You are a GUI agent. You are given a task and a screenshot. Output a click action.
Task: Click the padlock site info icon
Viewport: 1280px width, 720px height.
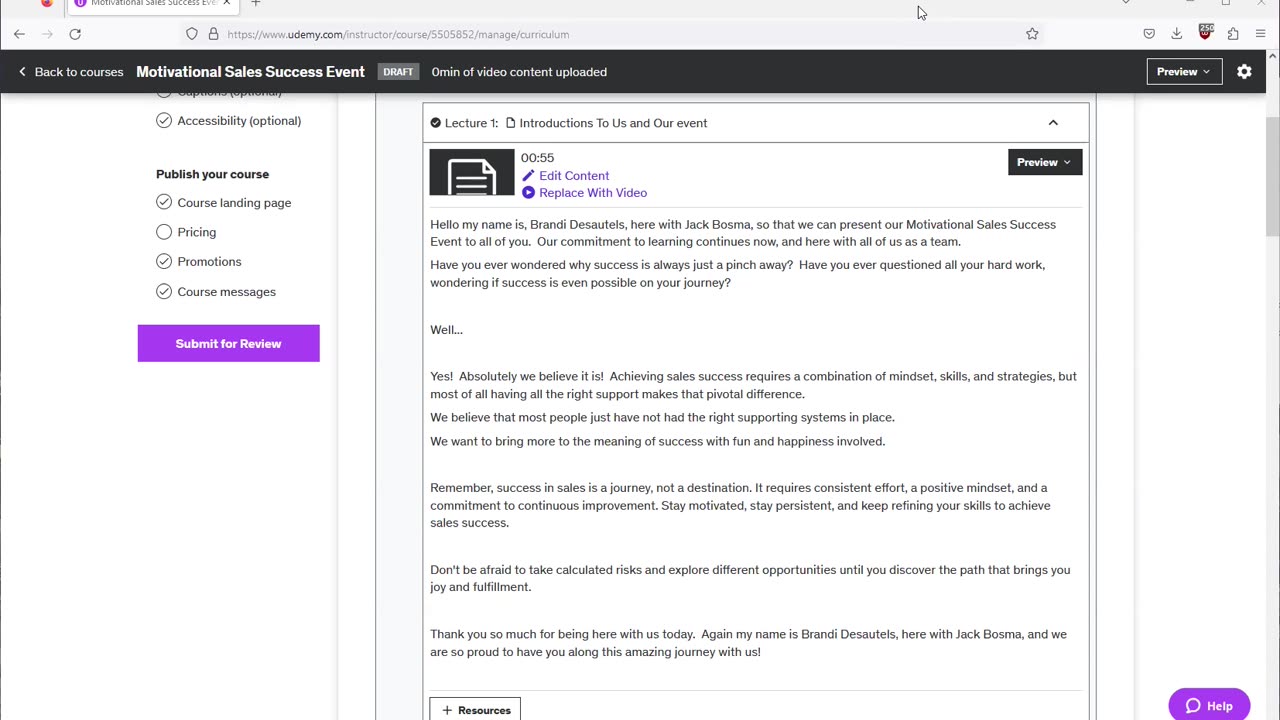click(213, 34)
